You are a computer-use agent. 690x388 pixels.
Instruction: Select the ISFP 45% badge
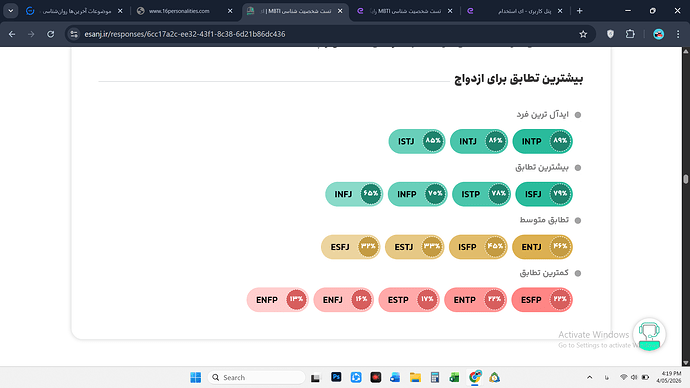click(478, 247)
